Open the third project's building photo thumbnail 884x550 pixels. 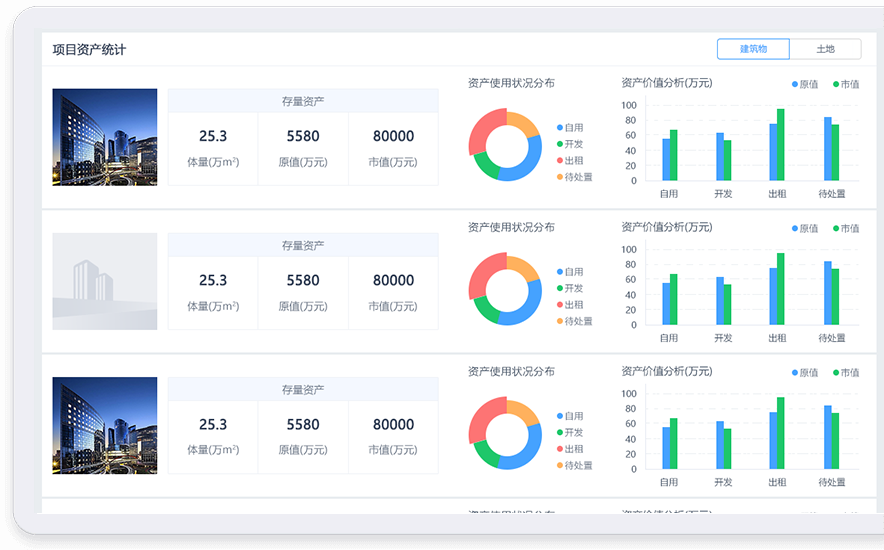pos(105,425)
